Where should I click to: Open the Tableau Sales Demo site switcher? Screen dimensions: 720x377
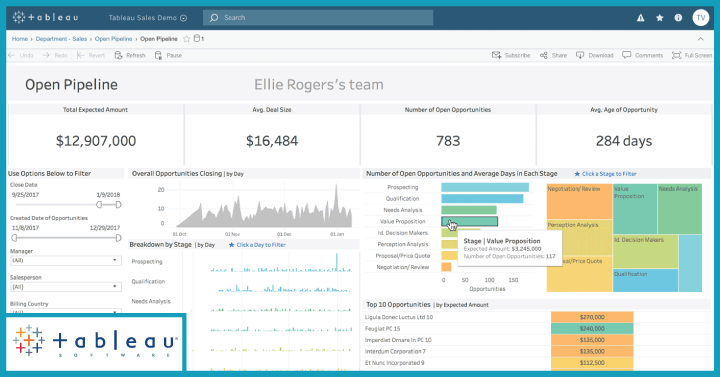[x=147, y=18]
